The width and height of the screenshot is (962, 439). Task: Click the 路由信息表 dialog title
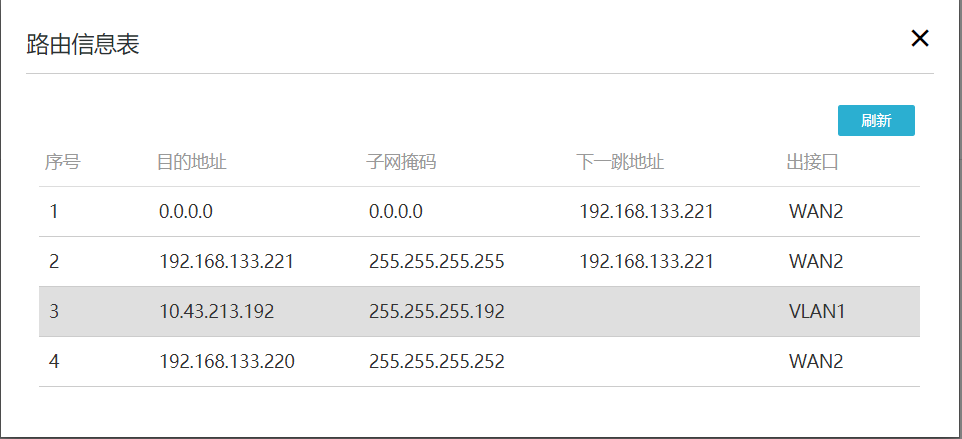pyautogui.click(x=82, y=44)
